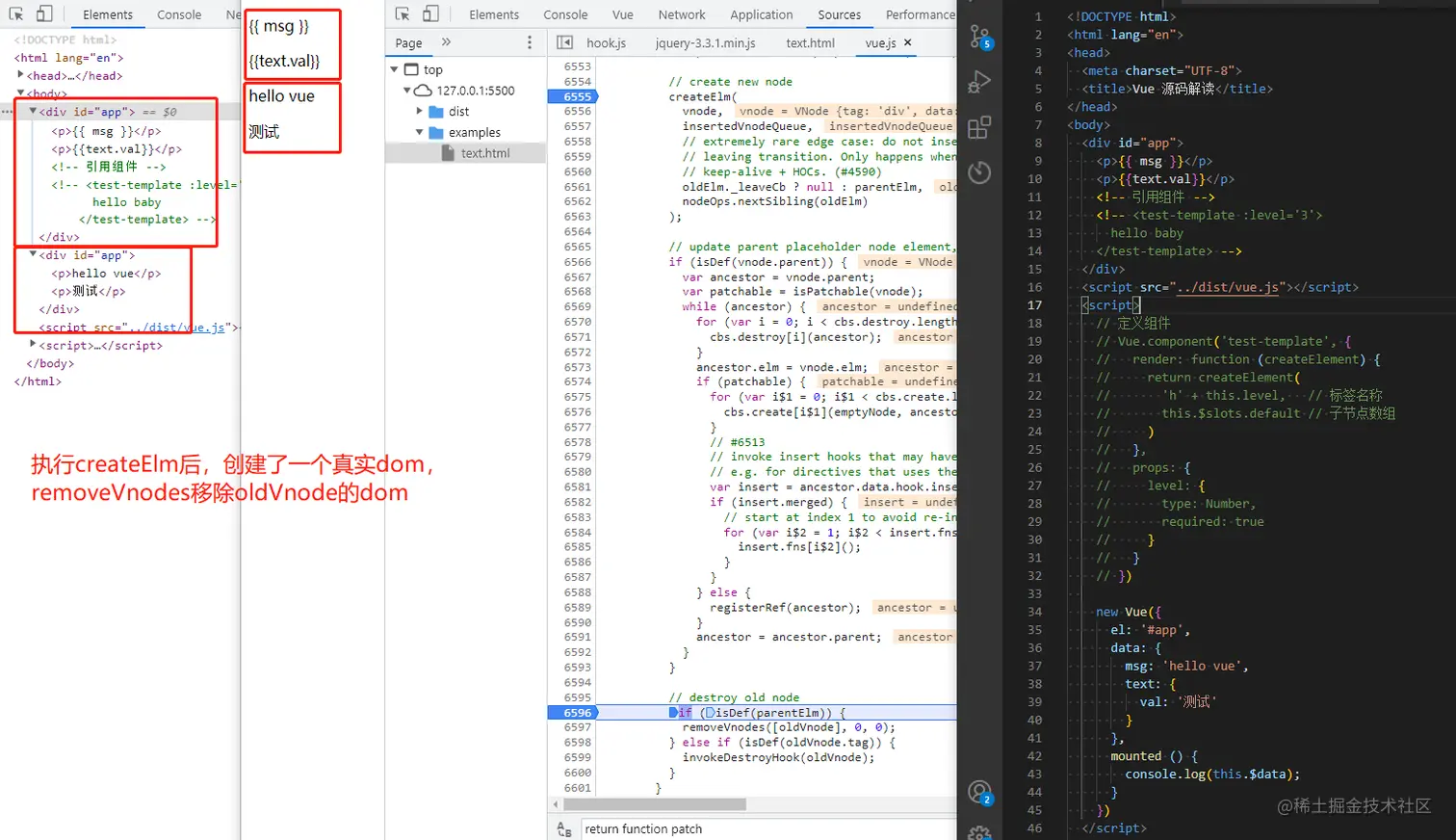Toggle inline breakpoint before isDef(parentElm)
Screen dimensions: 1456x840
(x=710, y=713)
